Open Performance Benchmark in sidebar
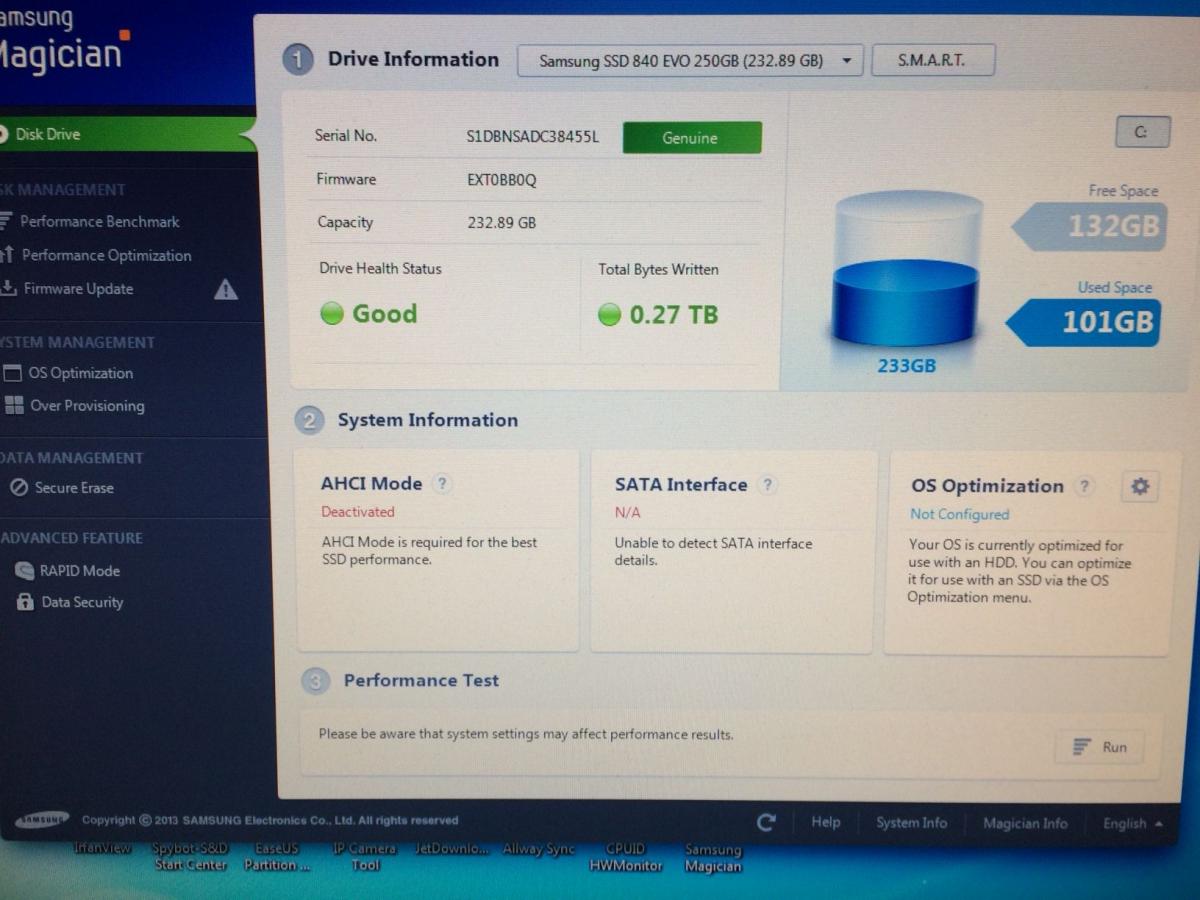The height and width of the screenshot is (900, 1200). (100, 221)
